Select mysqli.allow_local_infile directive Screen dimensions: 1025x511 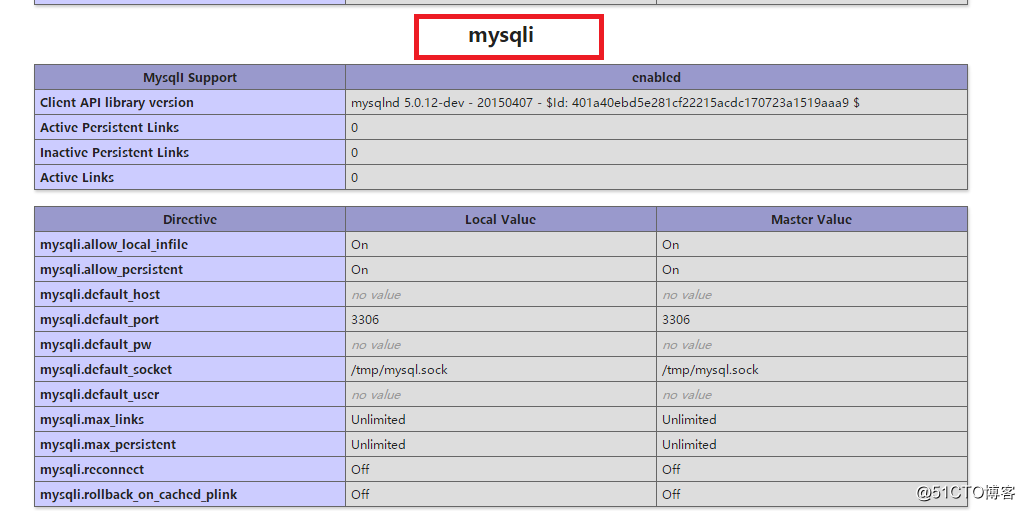coord(114,244)
